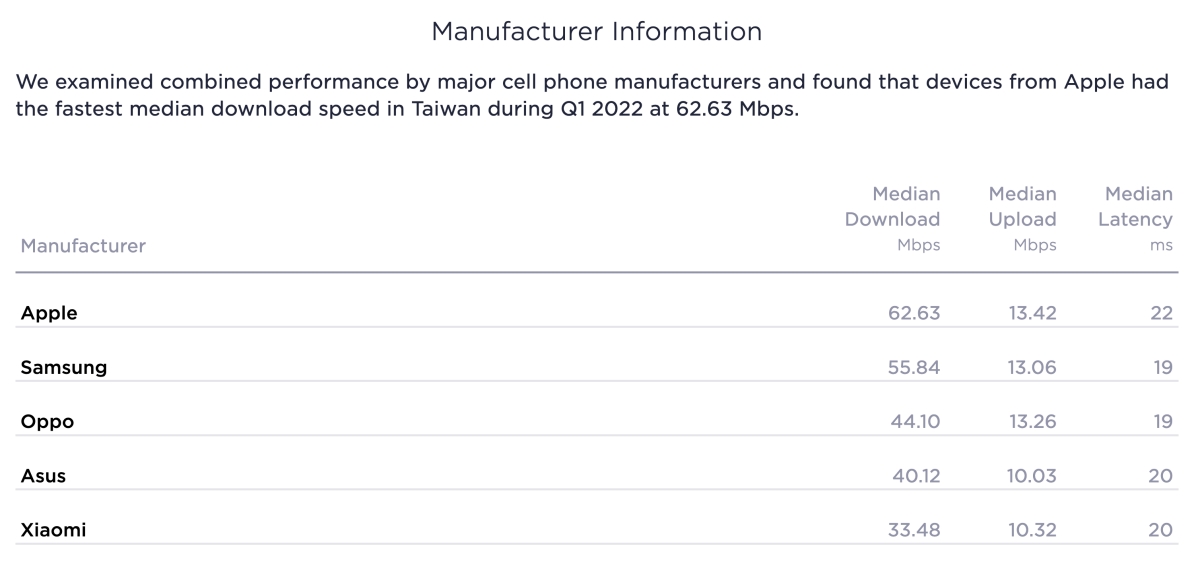Image resolution: width=1200 pixels, height=569 pixels.
Task: Select the Xiaomi row label
Action: coord(53,530)
